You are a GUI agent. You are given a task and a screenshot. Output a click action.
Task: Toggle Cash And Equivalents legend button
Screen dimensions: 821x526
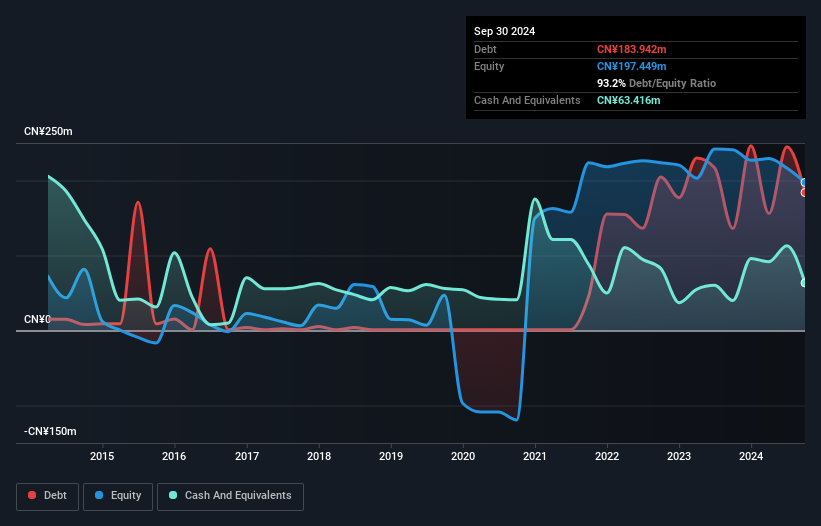pyautogui.click(x=230, y=496)
